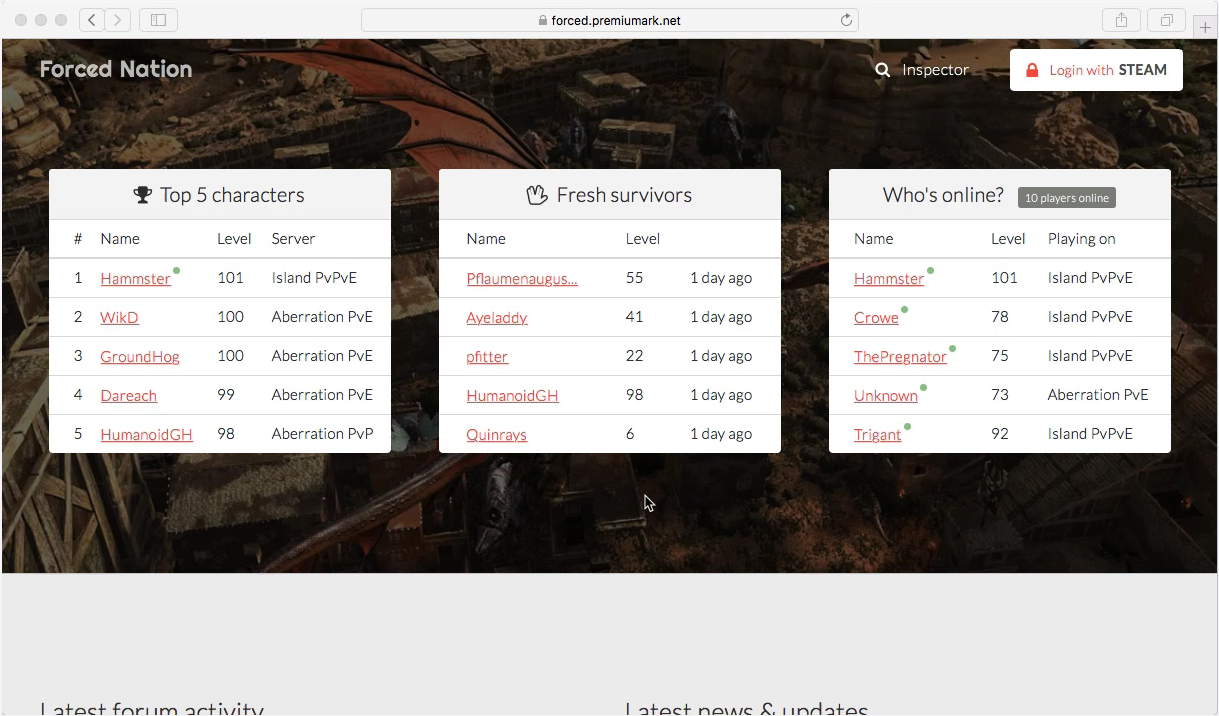Click the address bar showing forced.premiumark.net
Screen dimensions: 1219x716
(610, 20)
